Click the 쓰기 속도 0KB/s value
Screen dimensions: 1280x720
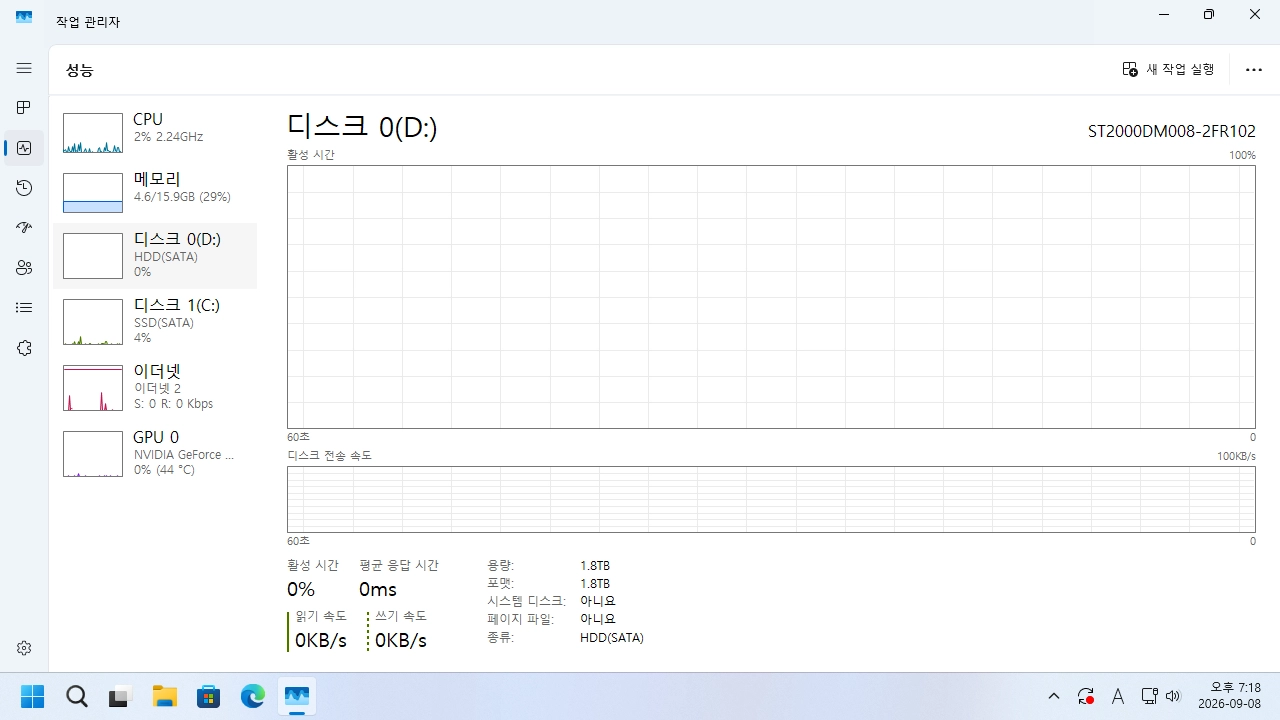click(x=401, y=640)
